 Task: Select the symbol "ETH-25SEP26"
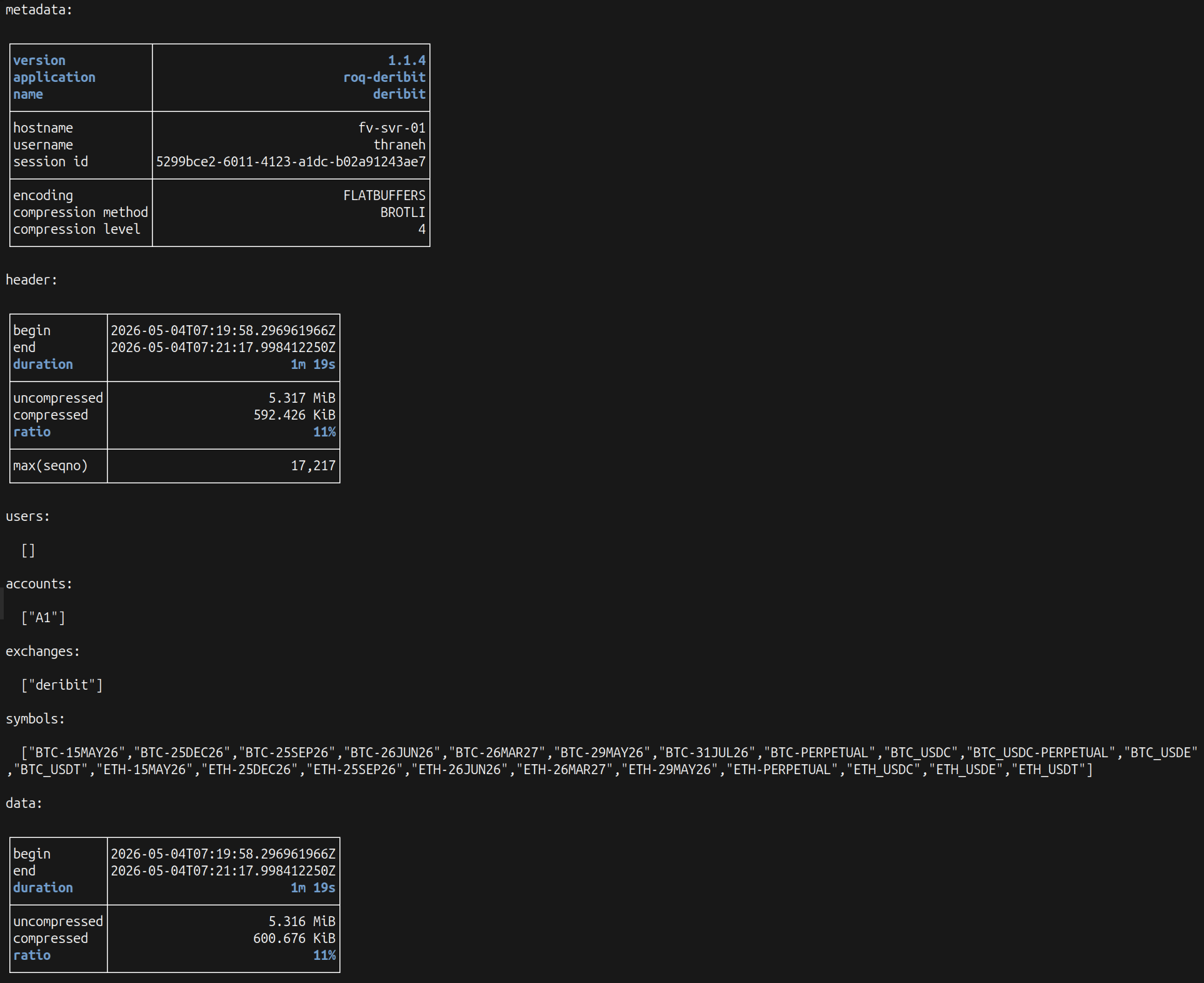pyautogui.click(x=354, y=770)
